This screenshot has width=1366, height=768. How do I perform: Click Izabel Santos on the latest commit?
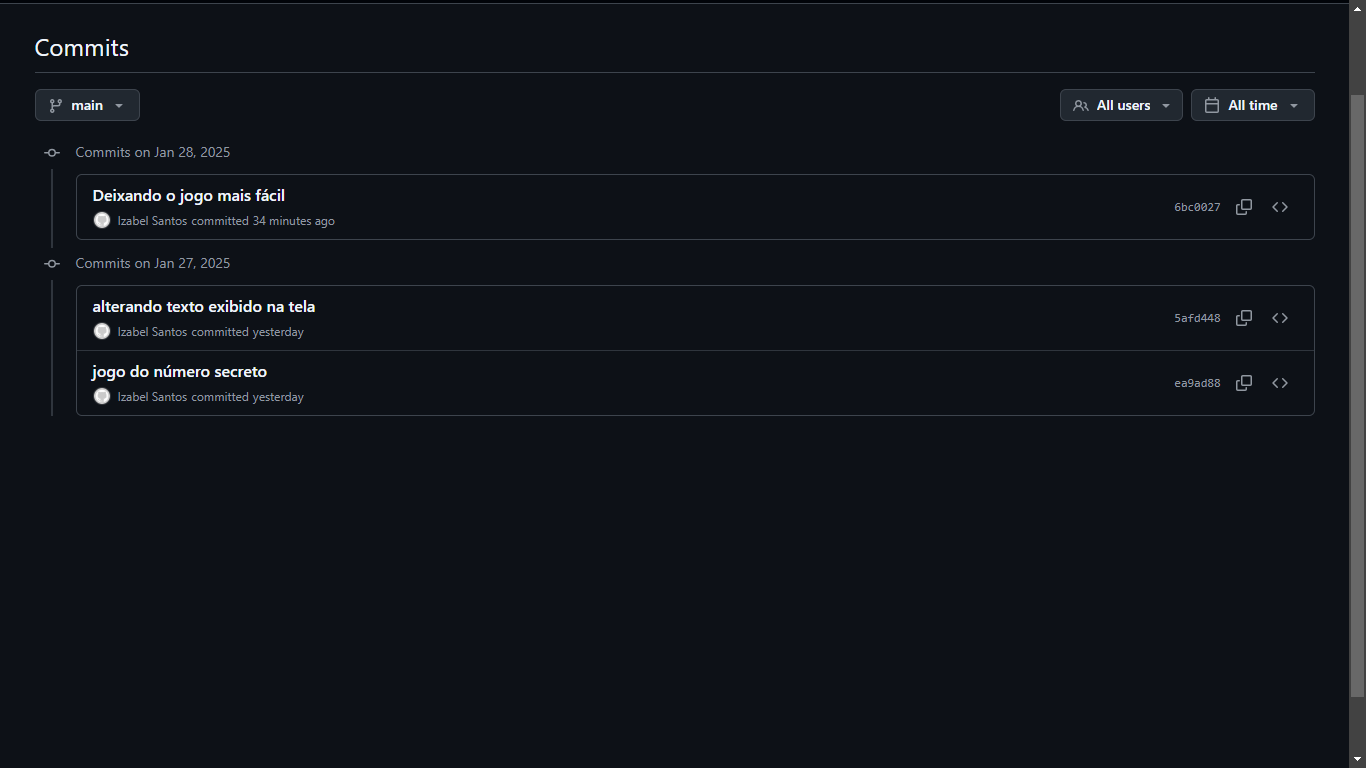point(152,221)
